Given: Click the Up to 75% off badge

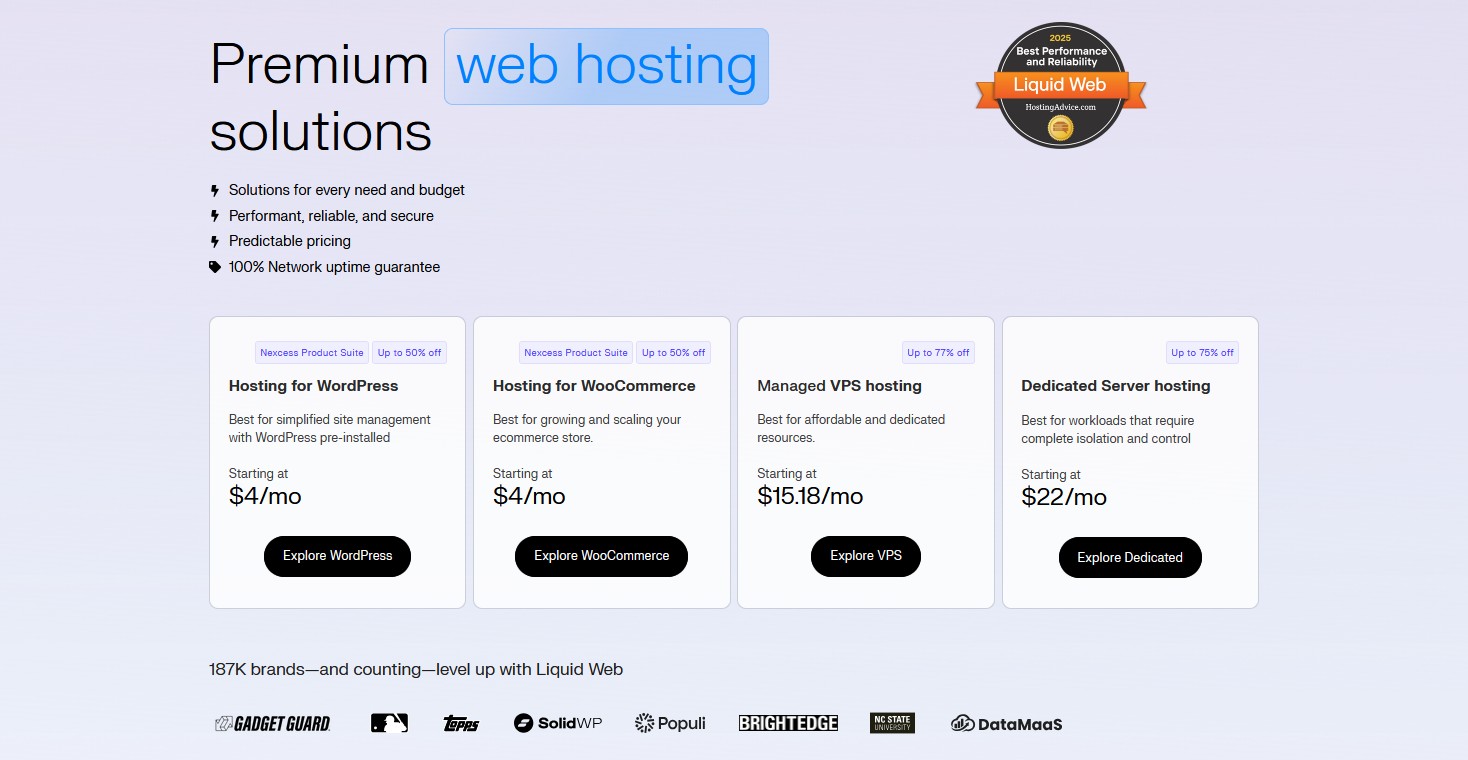Looking at the screenshot, I should pyautogui.click(x=1202, y=352).
